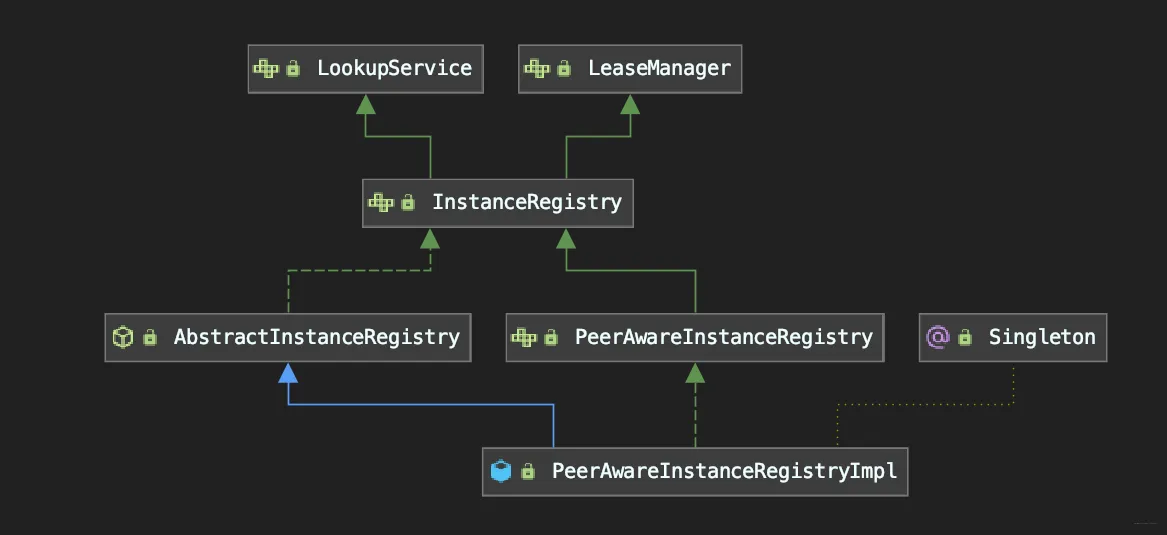Select the LeaseManager node label
The height and width of the screenshot is (535, 1167).
point(659,69)
